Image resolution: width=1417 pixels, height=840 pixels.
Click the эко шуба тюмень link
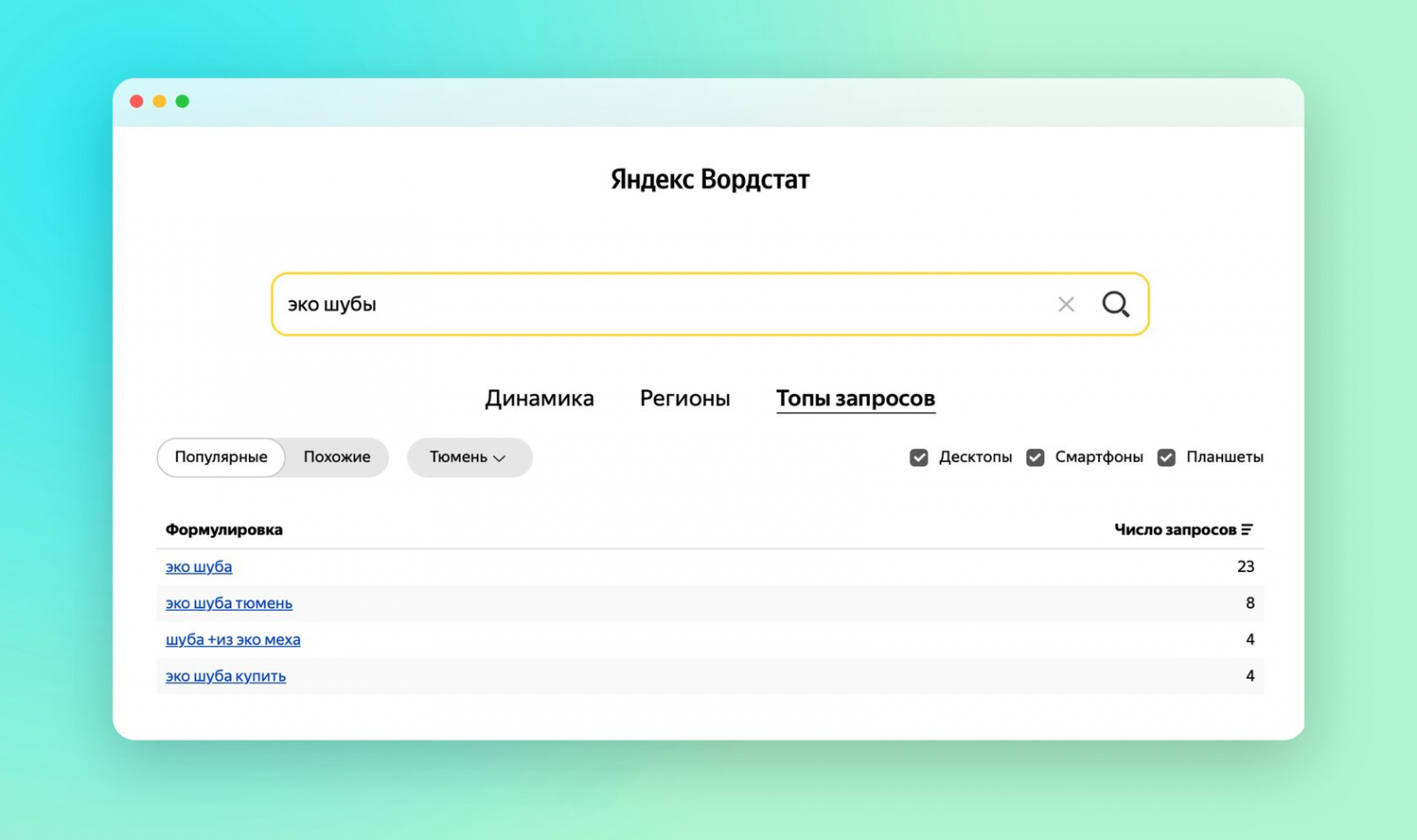click(228, 603)
